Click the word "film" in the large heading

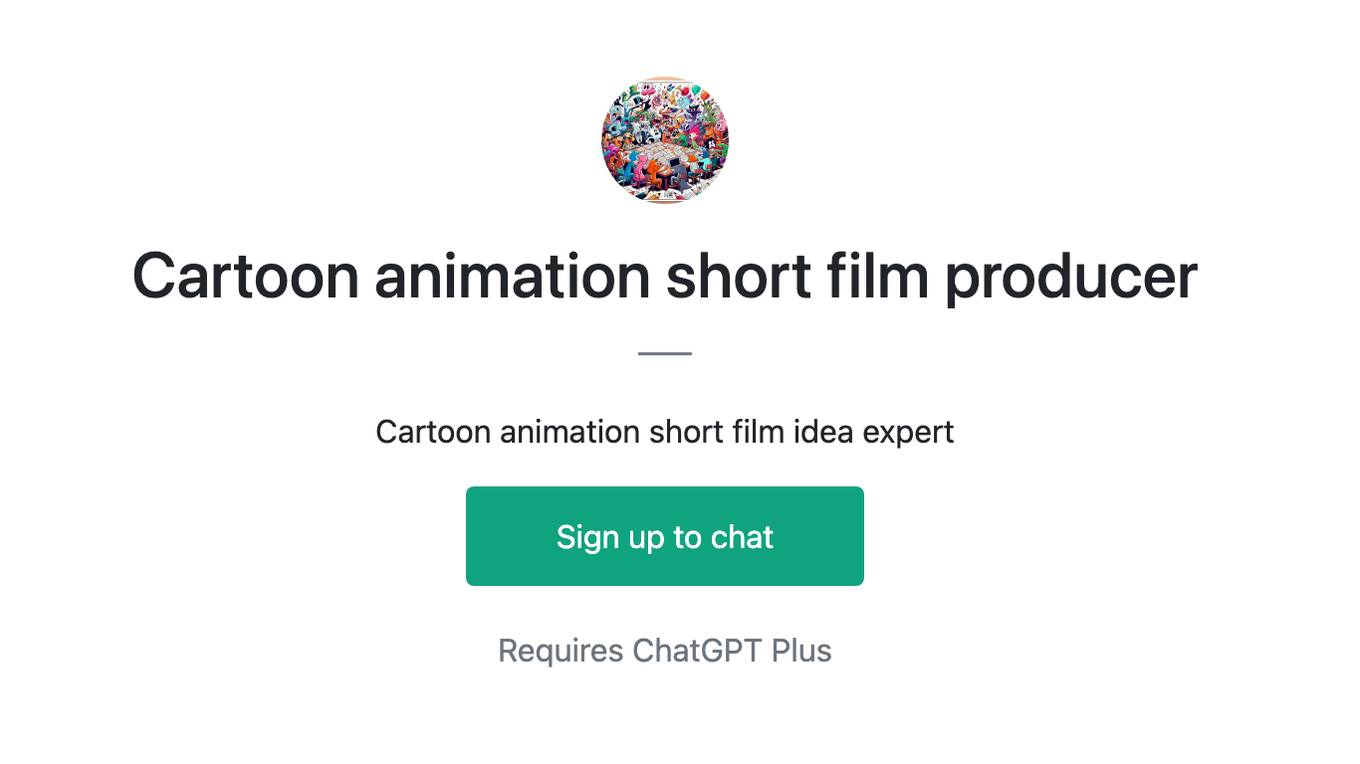[x=878, y=276]
